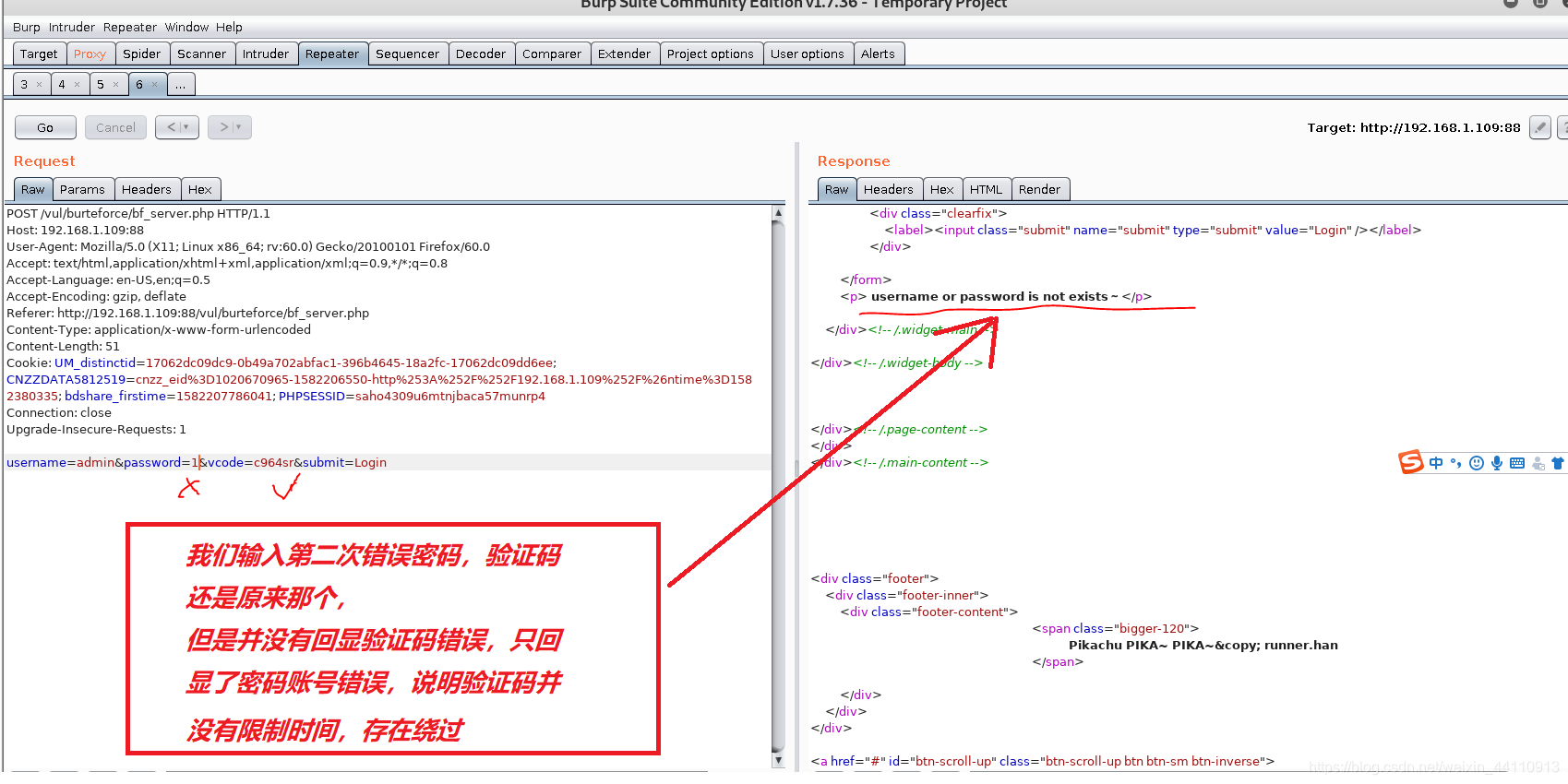The image size is (1568, 784).
Task: Open the Help menu
Action: click(x=229, y=27)
